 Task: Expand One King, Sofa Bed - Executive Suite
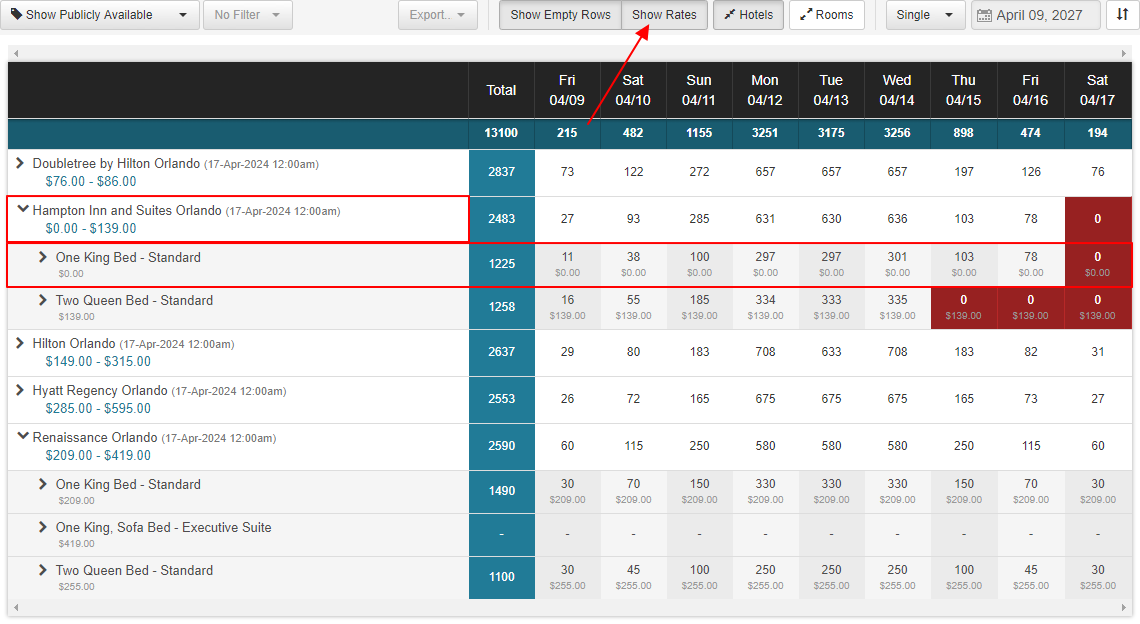(x=43, y=527)
